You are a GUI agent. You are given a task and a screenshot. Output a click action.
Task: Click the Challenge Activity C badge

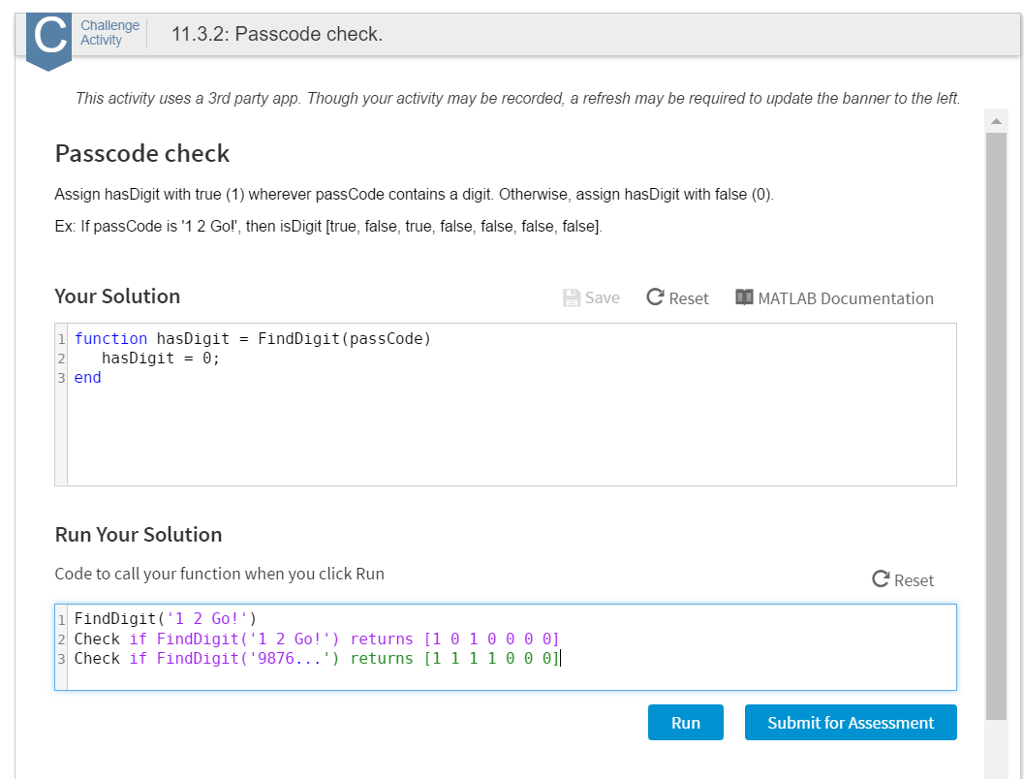[x=48, y=33]
